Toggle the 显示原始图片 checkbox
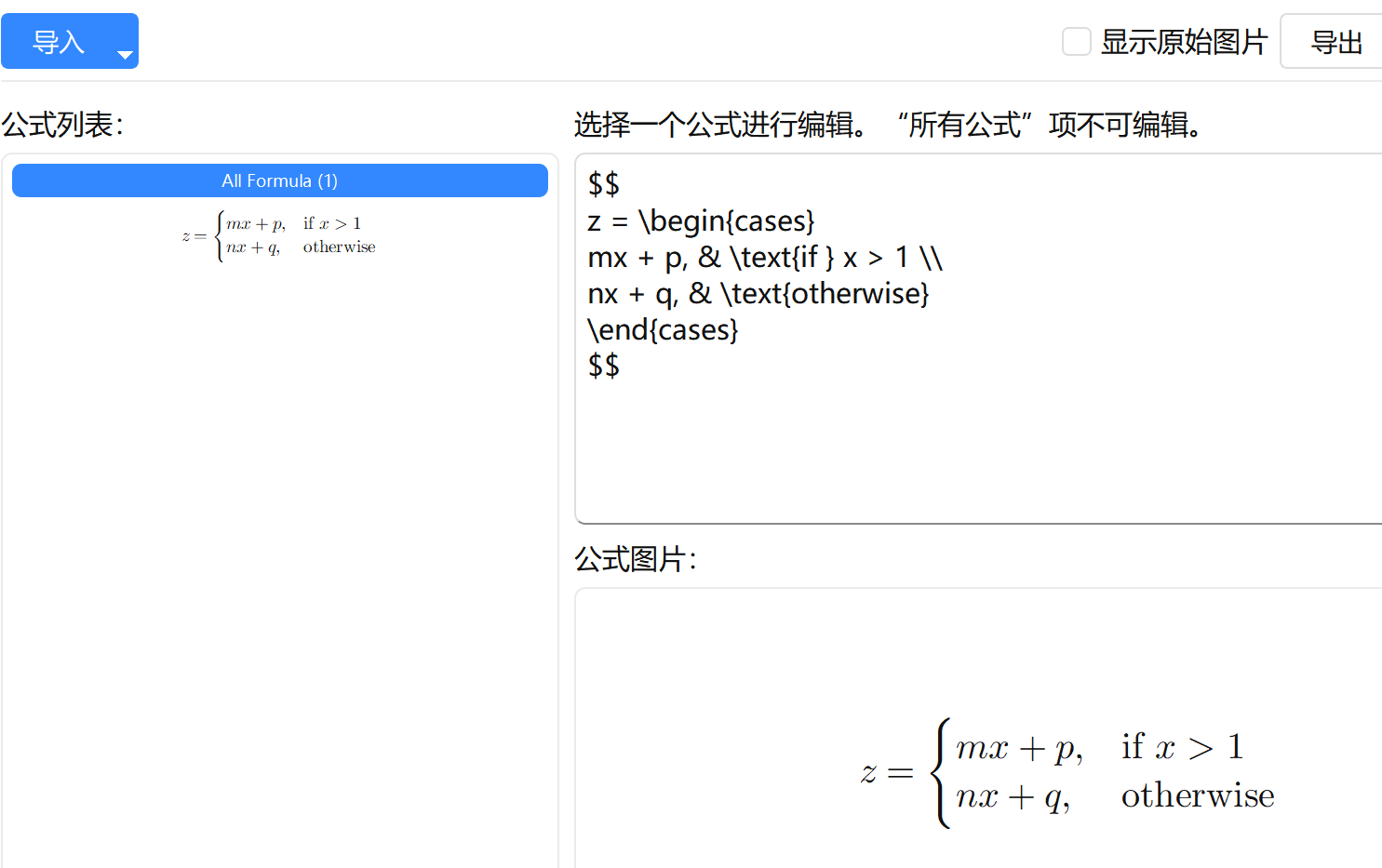Viewport: 1382px width, 868px height. (1077, 42)
